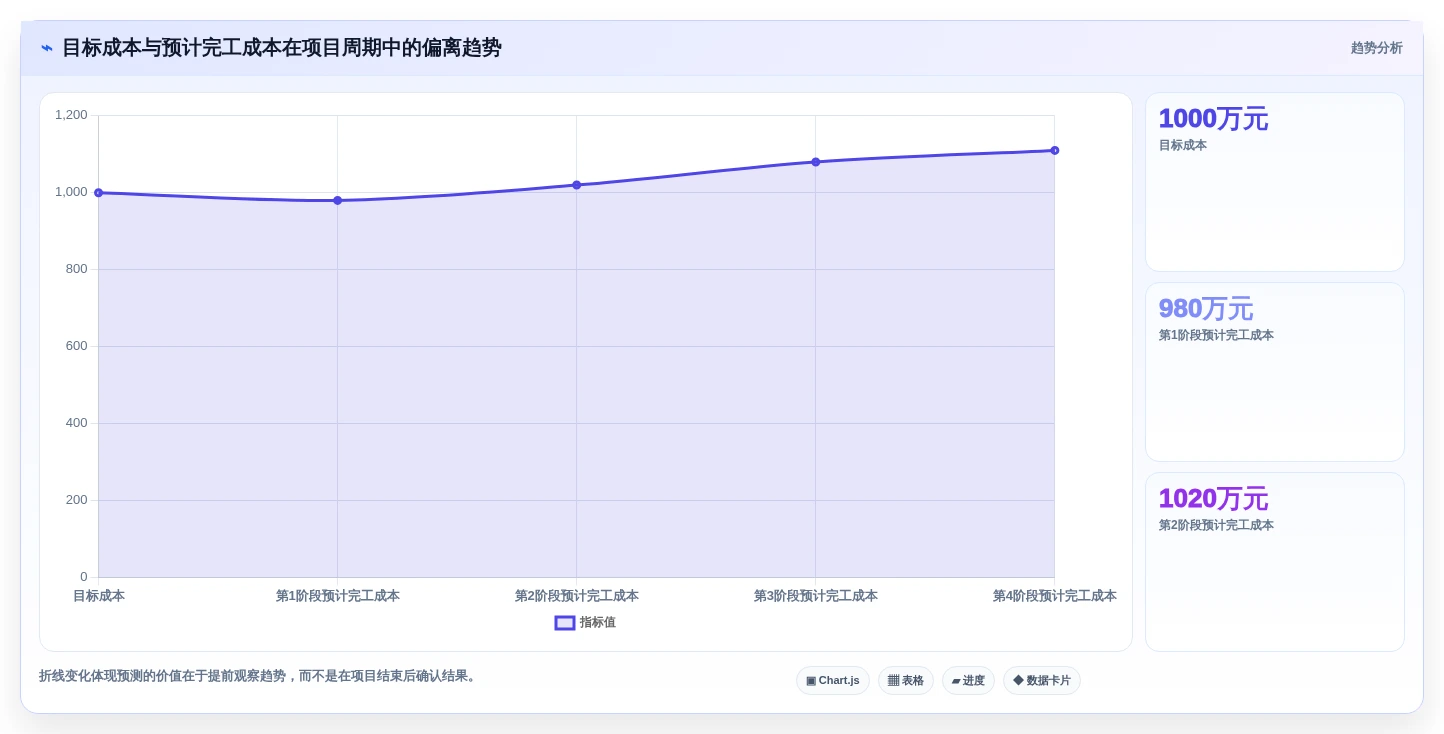Click the chart title 目标成本与预计完工成本 heading

pos(282,48)
